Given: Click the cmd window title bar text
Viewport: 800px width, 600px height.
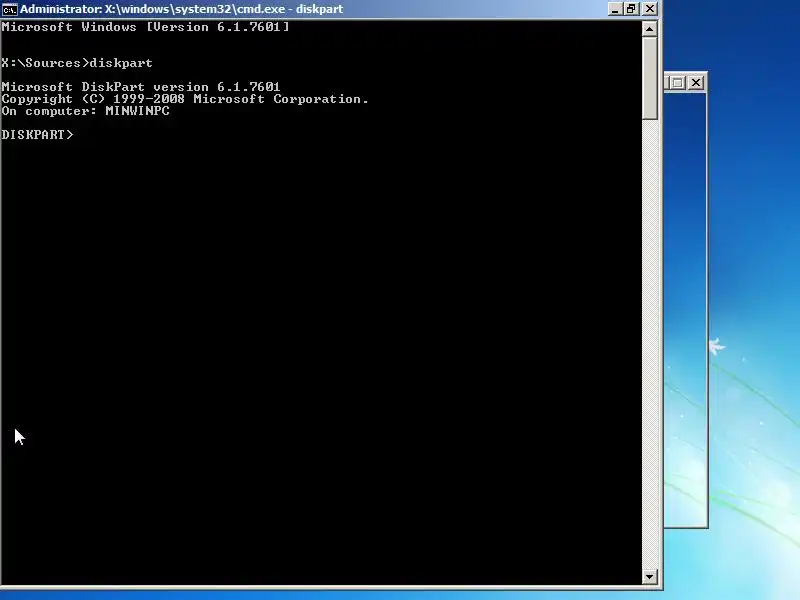Looking at the screenshot, I should pyautogui.click(x=181, y=9).
